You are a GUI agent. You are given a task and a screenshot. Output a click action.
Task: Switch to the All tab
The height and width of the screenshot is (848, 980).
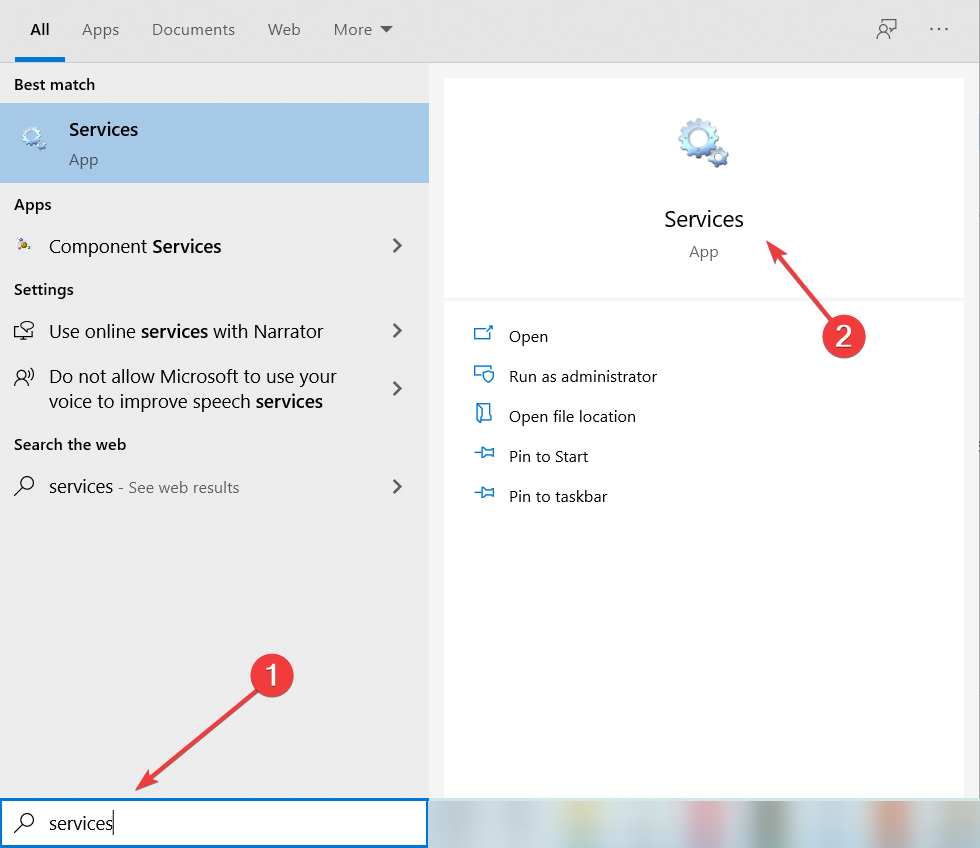(40, 29)
